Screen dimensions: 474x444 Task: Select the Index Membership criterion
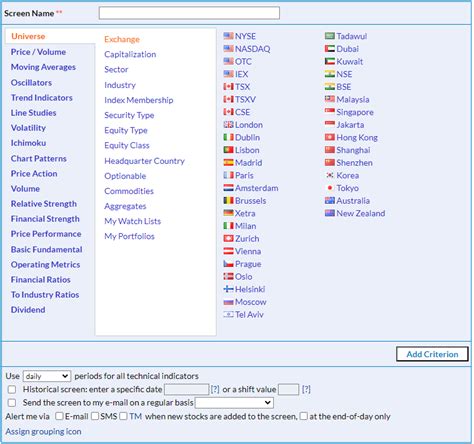coord(139,100)
